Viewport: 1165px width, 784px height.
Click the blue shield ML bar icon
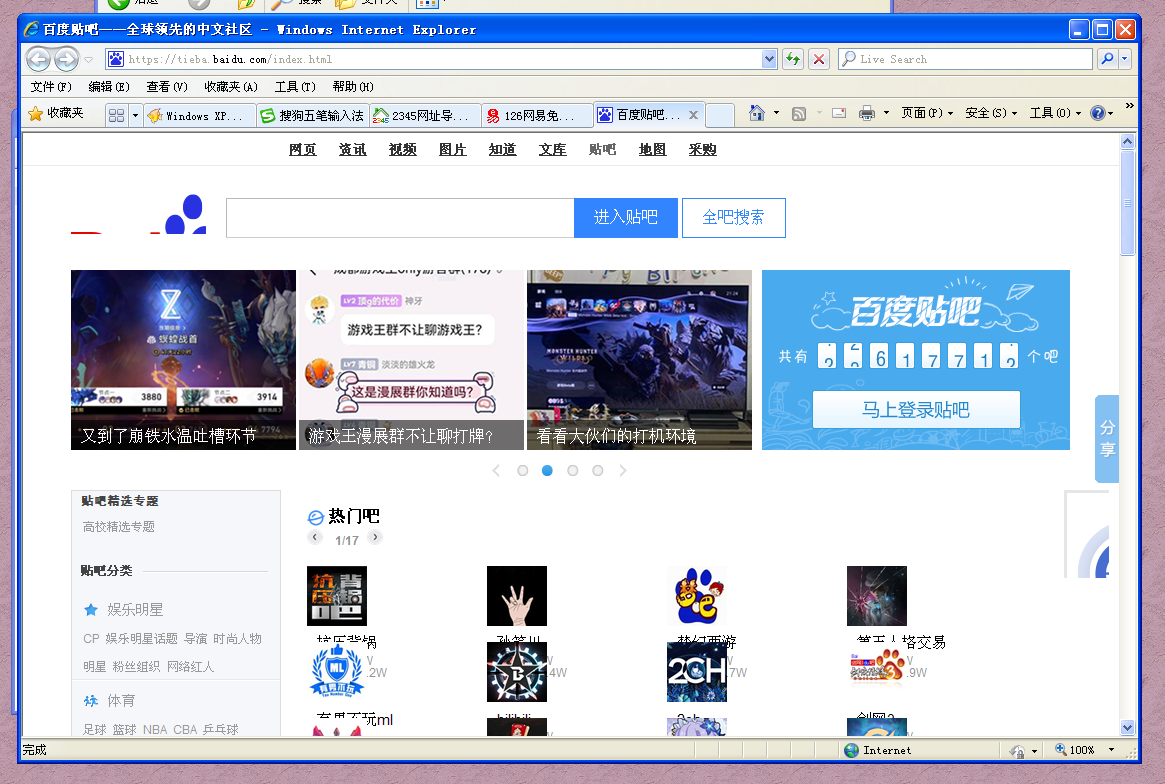pyautogui.click(x=337, y=672)
